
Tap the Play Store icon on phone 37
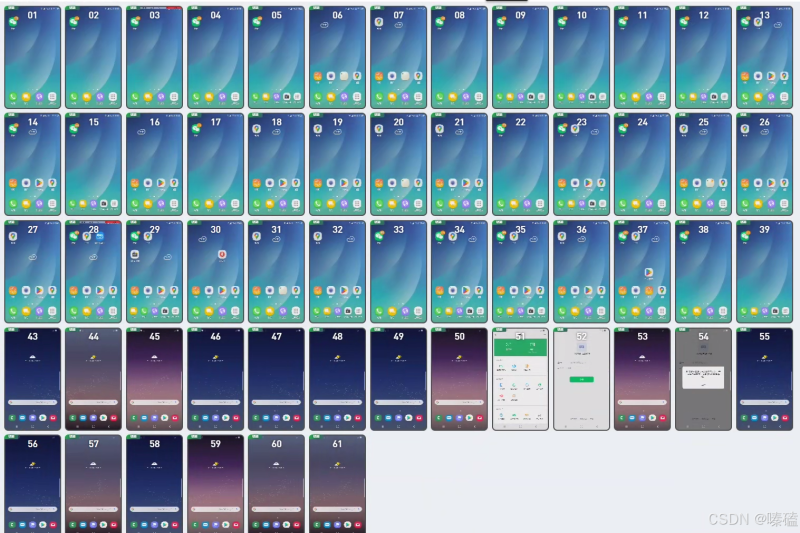(x=648, y=272)
